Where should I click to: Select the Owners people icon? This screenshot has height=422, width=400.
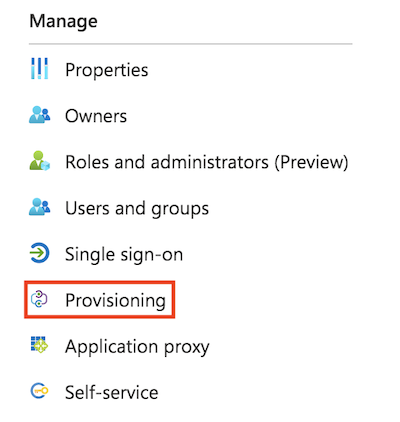[x=39, y=115]
